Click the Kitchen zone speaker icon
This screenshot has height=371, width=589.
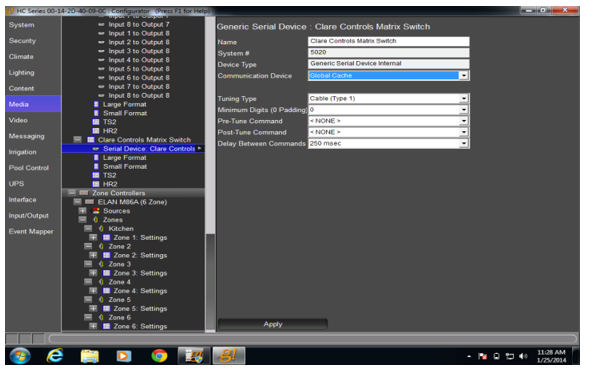101,229
